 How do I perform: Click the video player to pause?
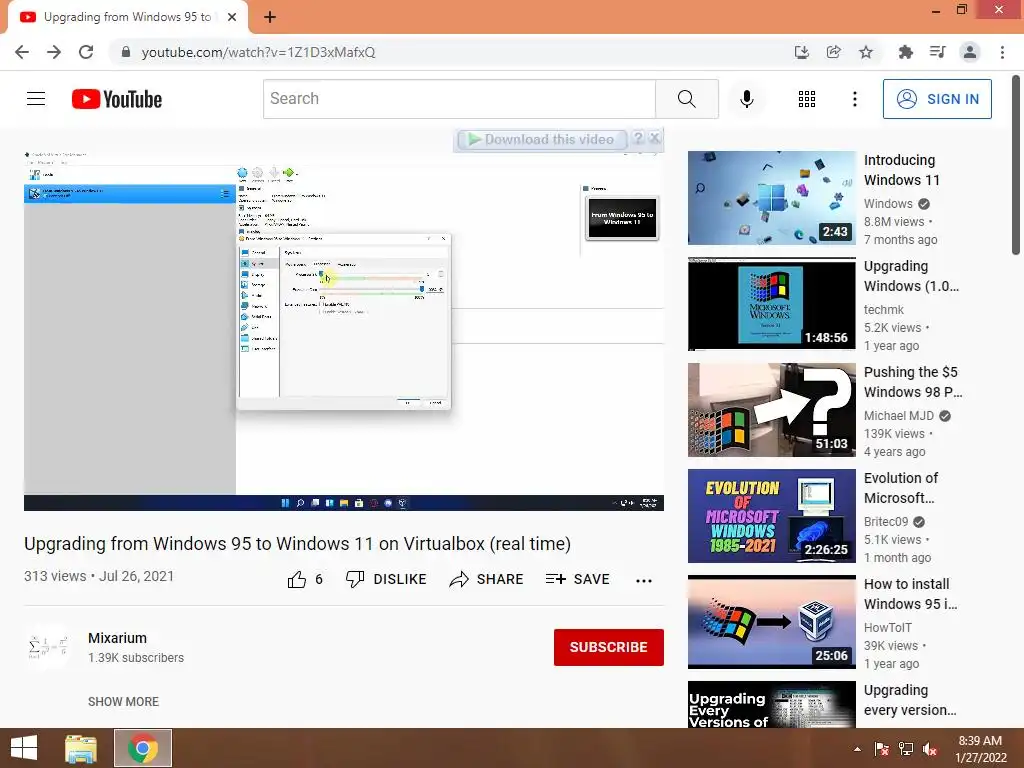pos(344,330)
